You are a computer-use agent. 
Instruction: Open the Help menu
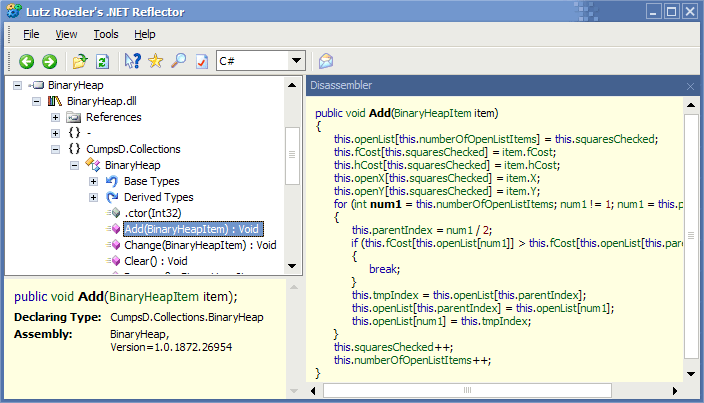[145, 34]
